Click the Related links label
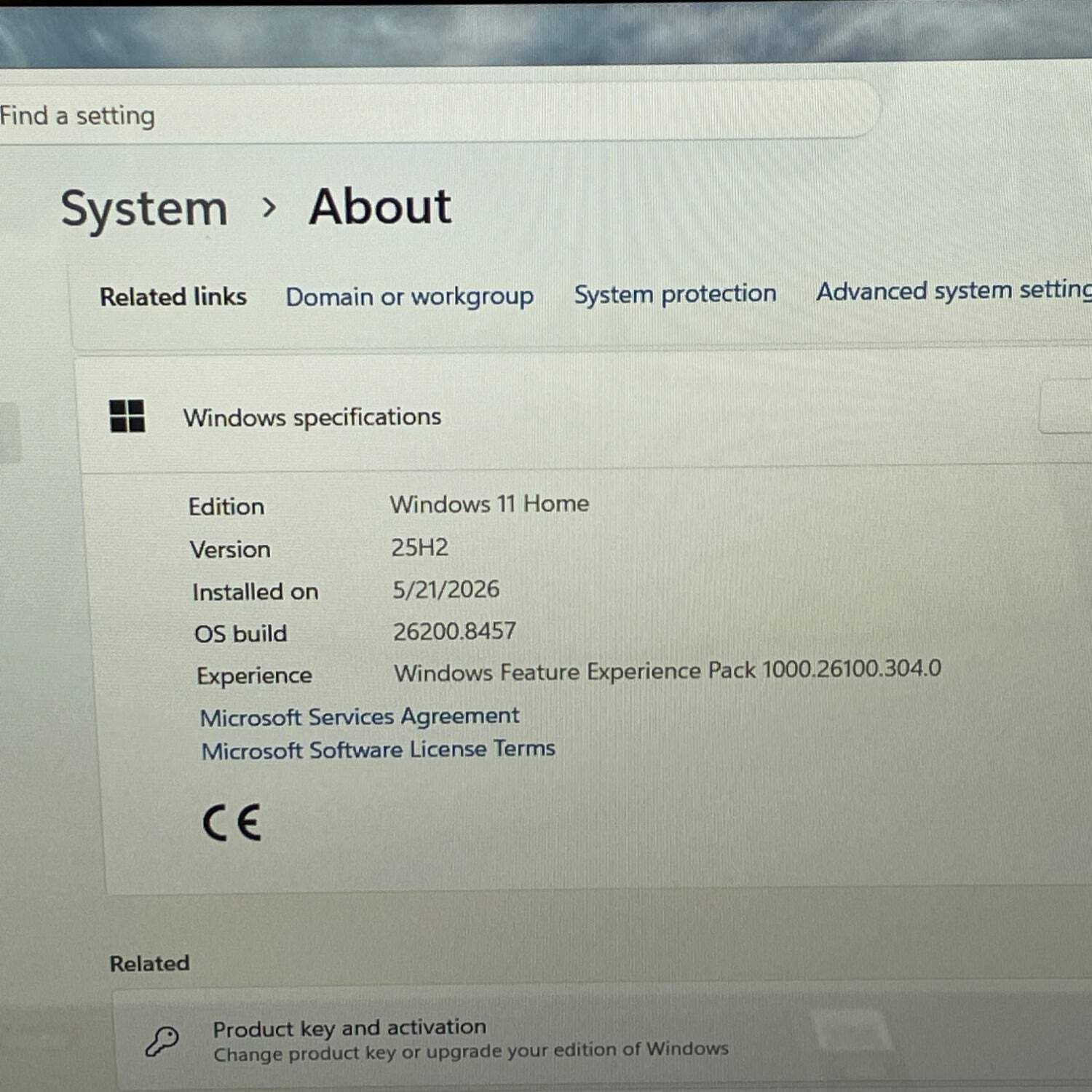Viewport: 1092px width, 1092px height. [173, 297]
